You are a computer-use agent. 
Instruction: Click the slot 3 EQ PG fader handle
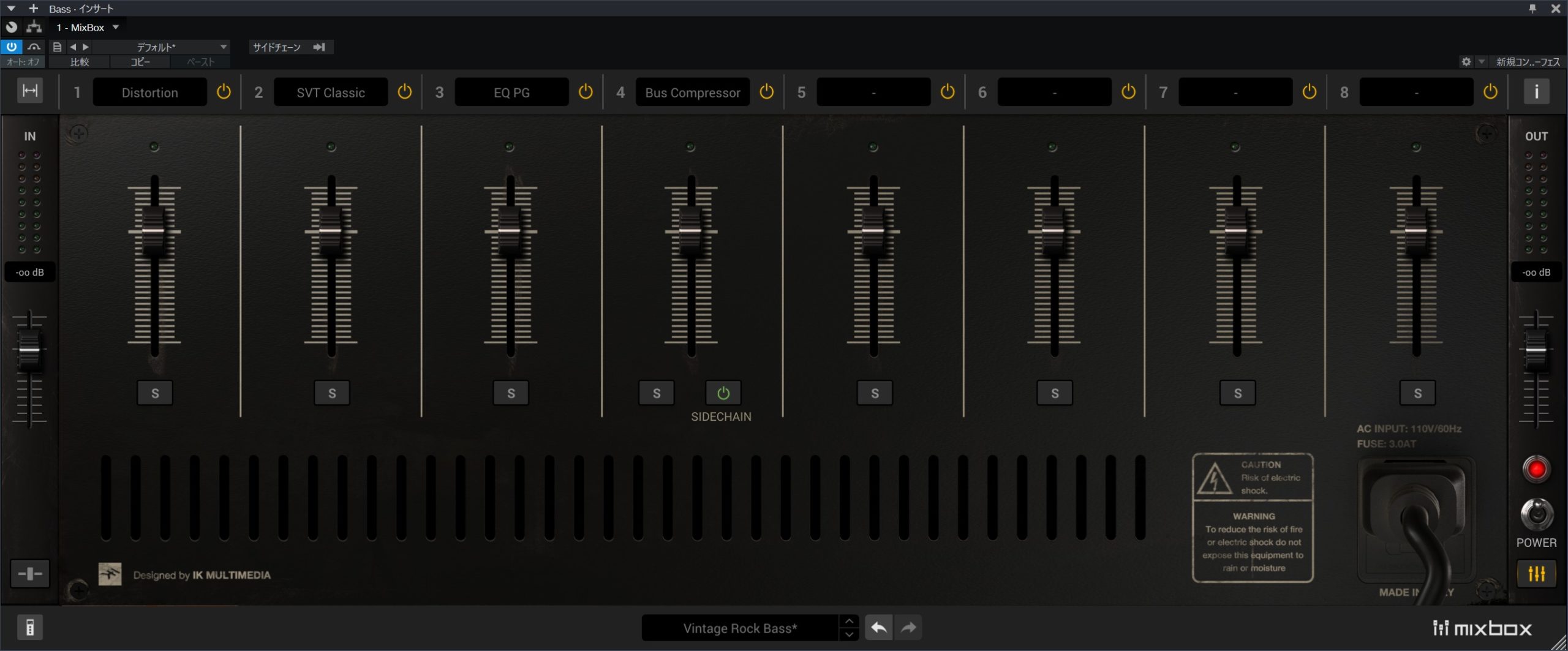coord(510,231)
